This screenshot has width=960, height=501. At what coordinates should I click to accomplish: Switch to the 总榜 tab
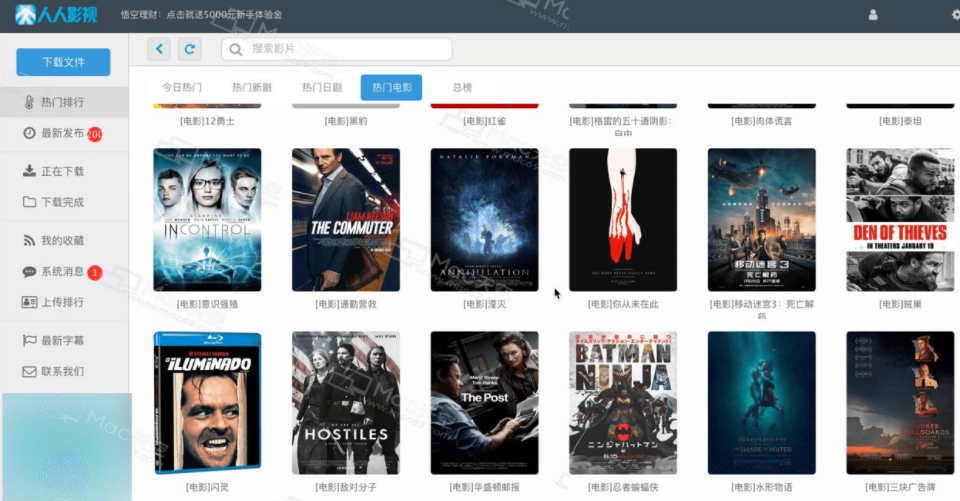(462, 88)
